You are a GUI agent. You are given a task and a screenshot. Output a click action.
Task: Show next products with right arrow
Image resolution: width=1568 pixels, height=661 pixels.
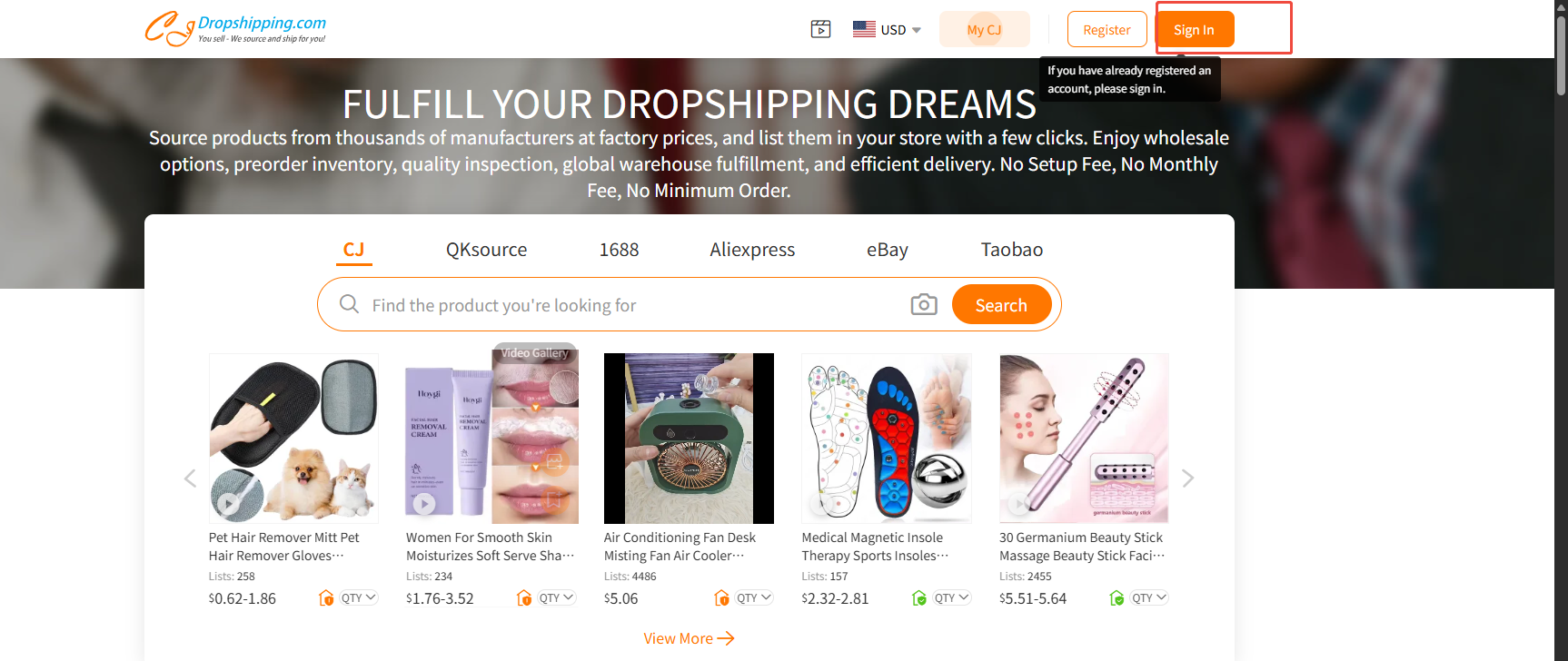point(1187,478)
